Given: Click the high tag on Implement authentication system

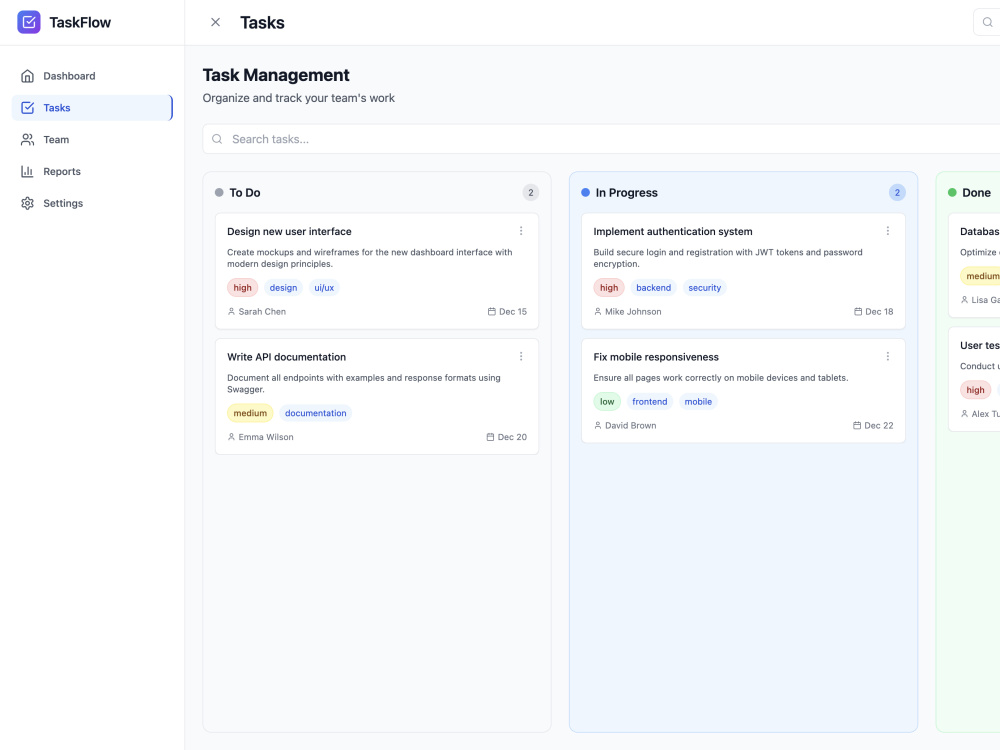Looking at the screenshot, I should pyautogui.click(x=609, y=288).
